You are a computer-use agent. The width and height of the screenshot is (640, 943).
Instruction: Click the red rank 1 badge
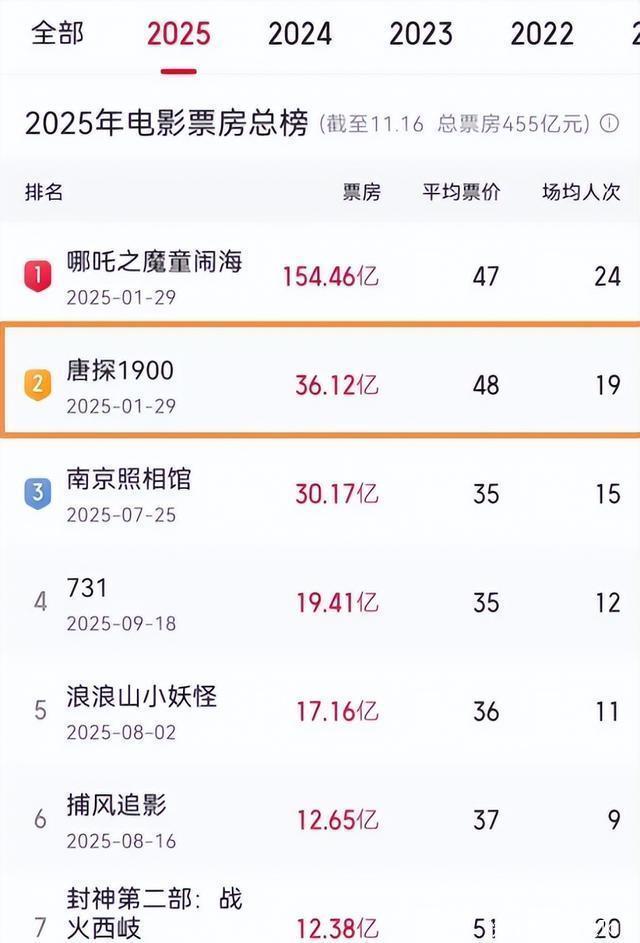[x=37, y=275]
